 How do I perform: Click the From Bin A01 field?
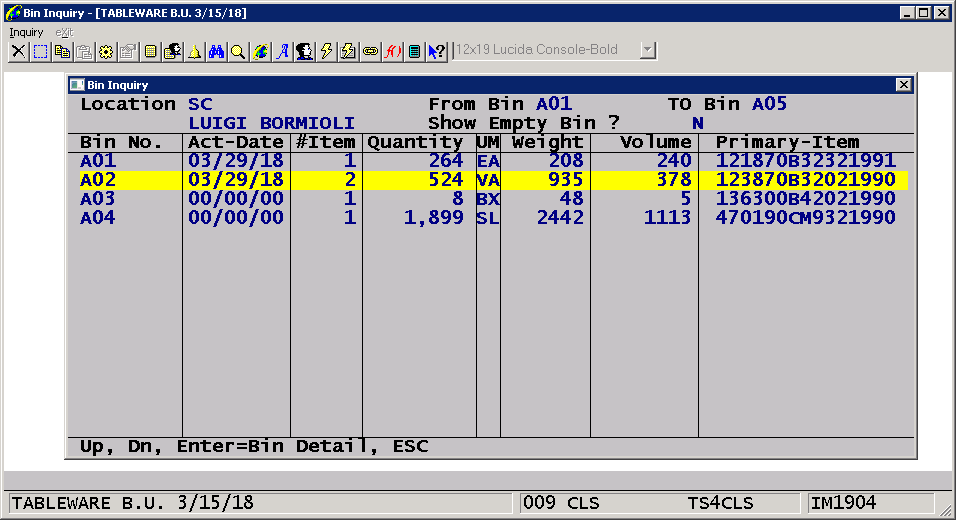(x=554, y=104)
